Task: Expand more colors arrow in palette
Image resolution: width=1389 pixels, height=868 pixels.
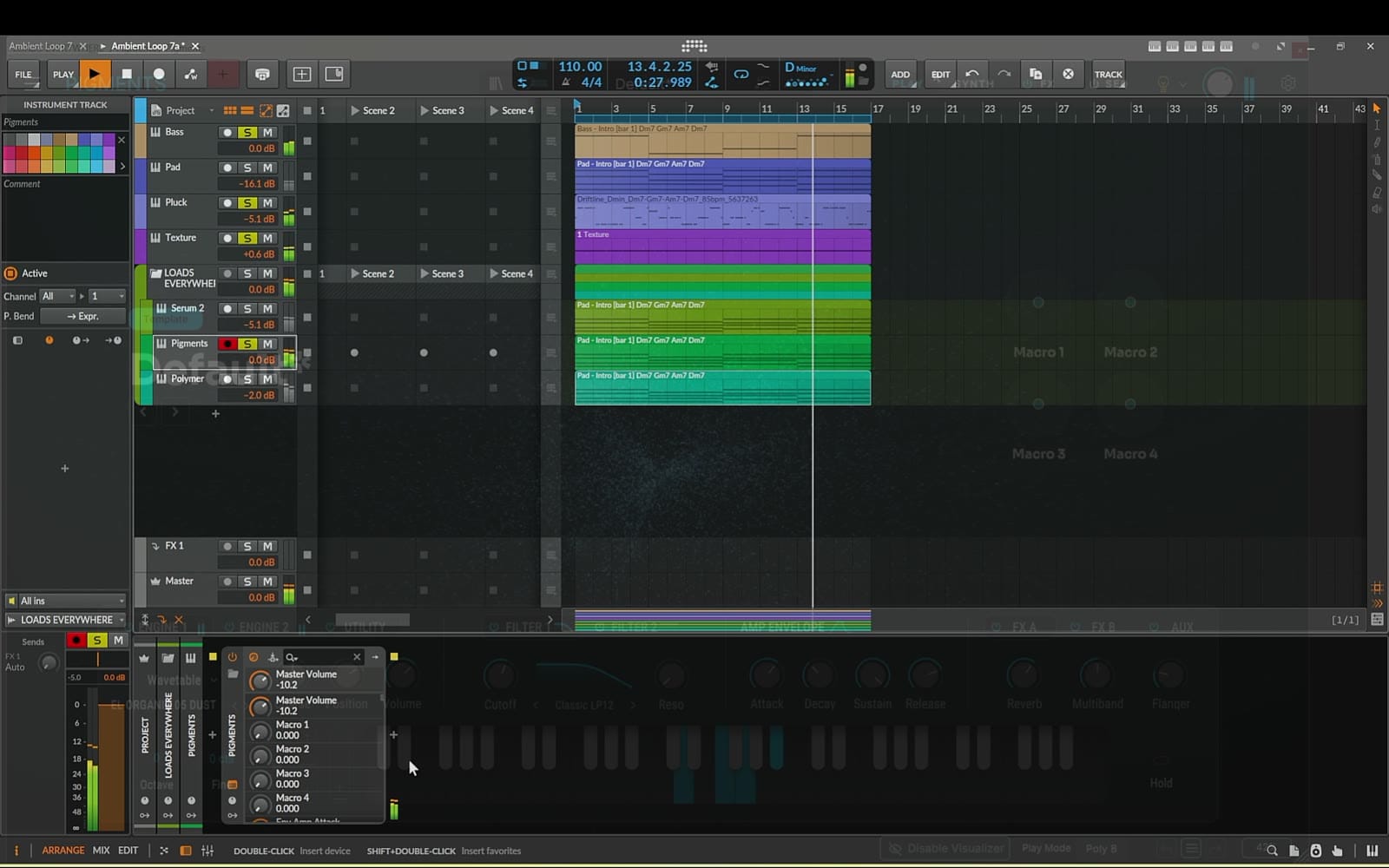Action: coord(122,166)
